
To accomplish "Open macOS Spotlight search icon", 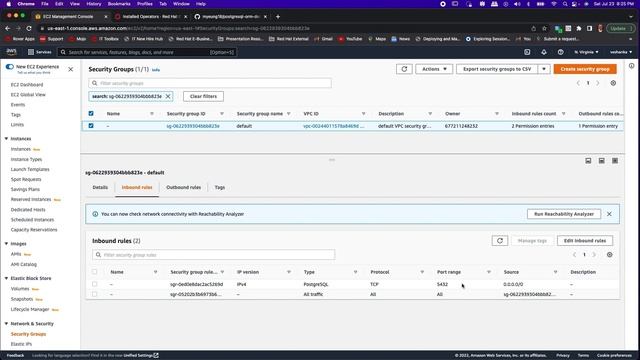I will coord(565,4).
